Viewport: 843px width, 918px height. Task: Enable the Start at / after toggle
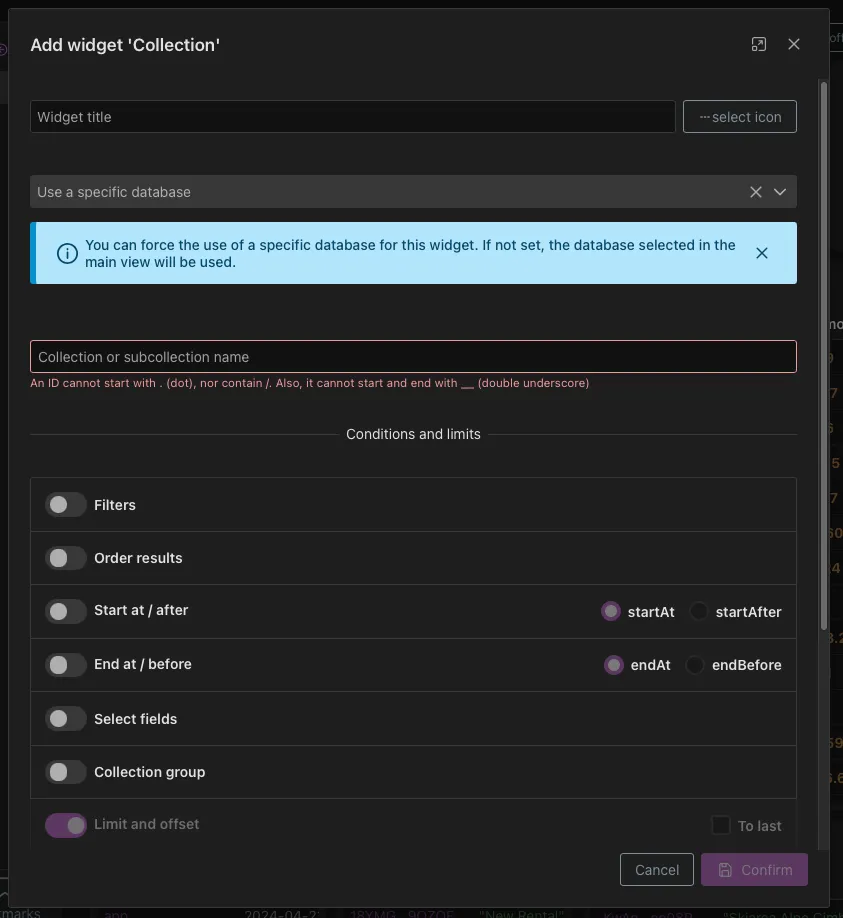click(65, 610)
